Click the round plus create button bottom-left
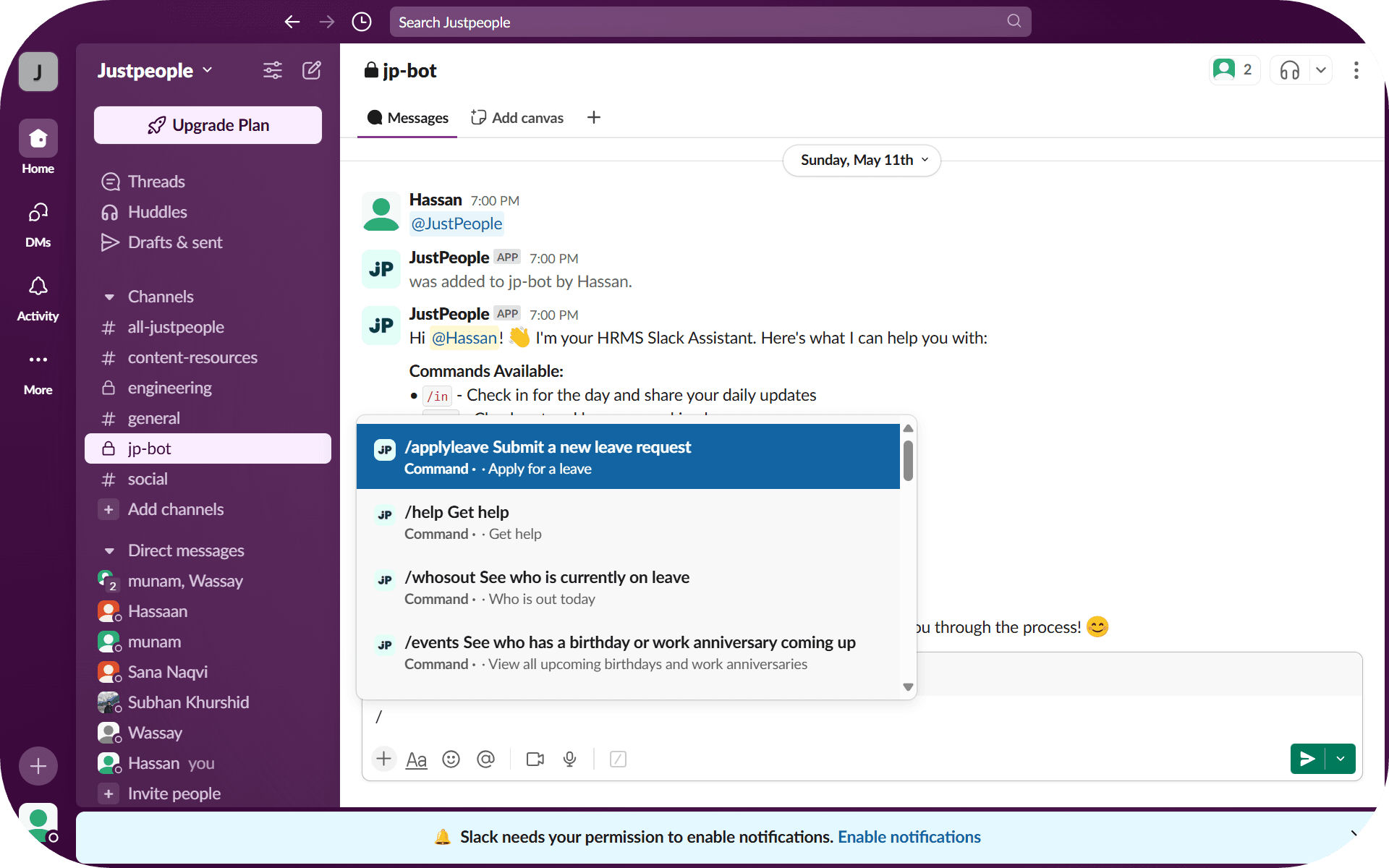The image size is (1389, 868). [x=38, y=766]
